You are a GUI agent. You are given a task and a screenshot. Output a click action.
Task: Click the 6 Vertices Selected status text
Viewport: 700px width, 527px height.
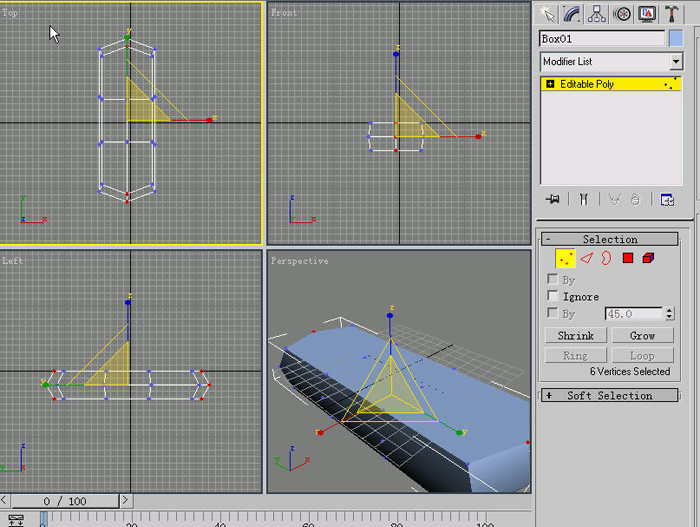(630, 372)
